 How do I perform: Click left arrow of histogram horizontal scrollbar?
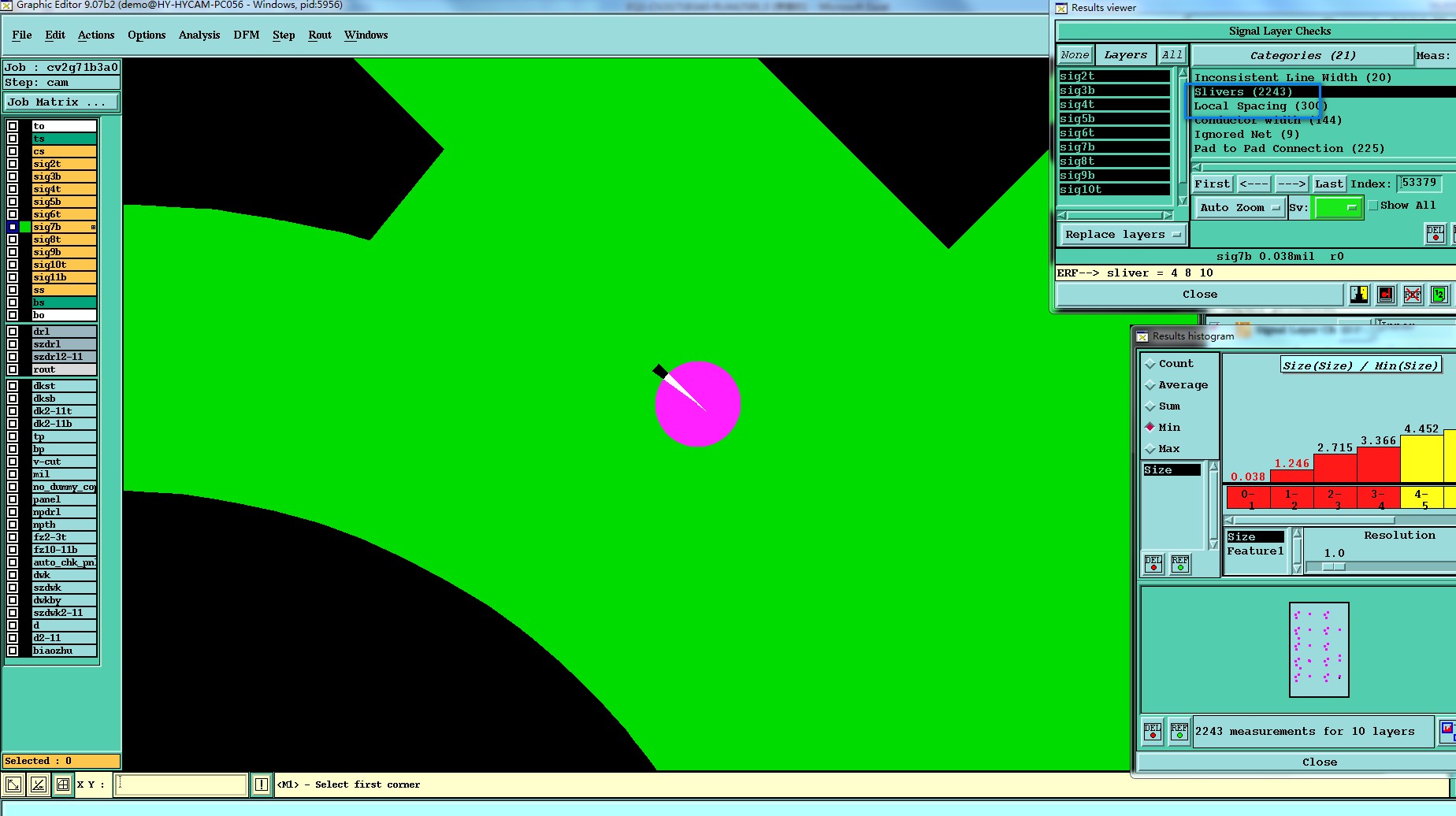click(x=1229, y=520)
